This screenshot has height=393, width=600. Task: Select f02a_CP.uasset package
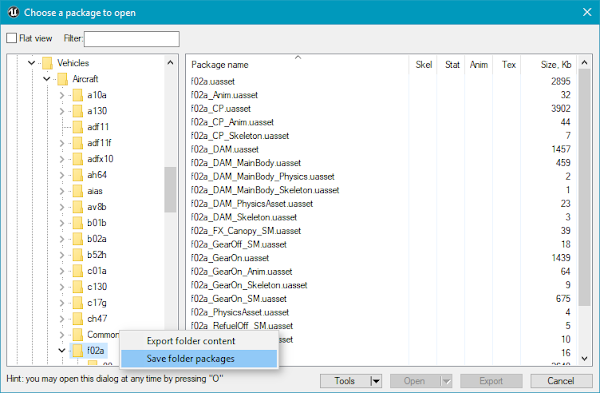221,109
